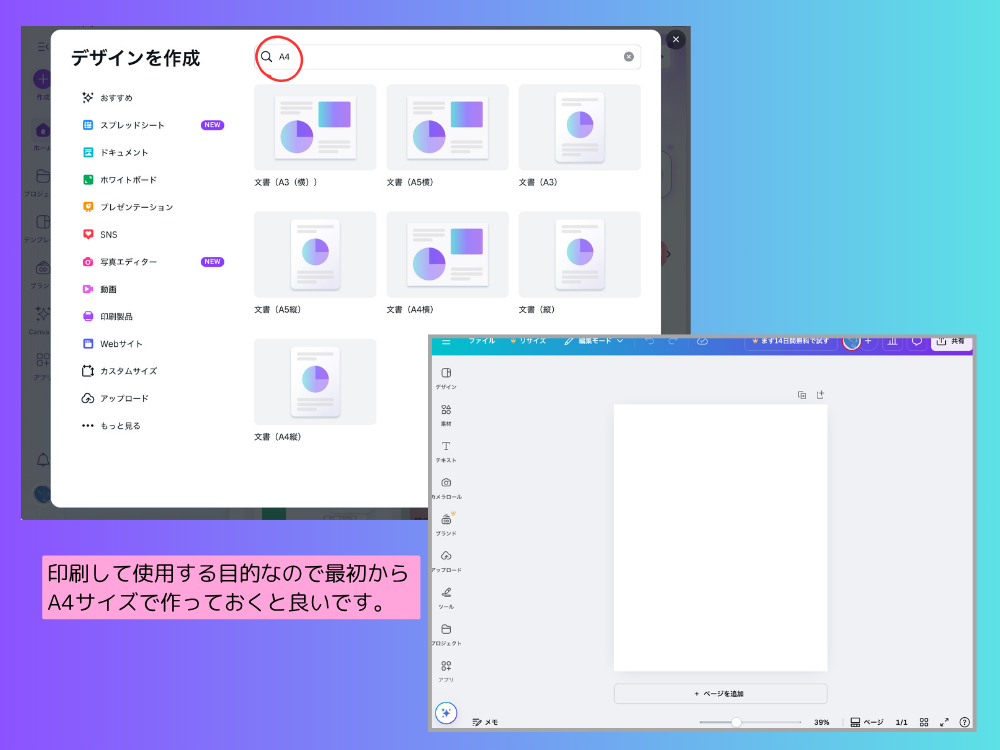
Task: Choose アップロード in the create dialog
Action: 115,399
